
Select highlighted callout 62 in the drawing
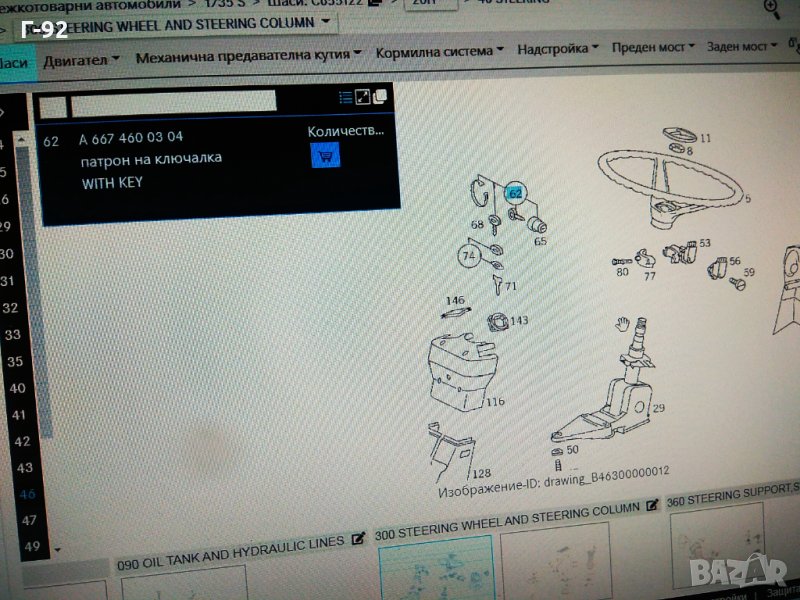(x=515, y=192)
